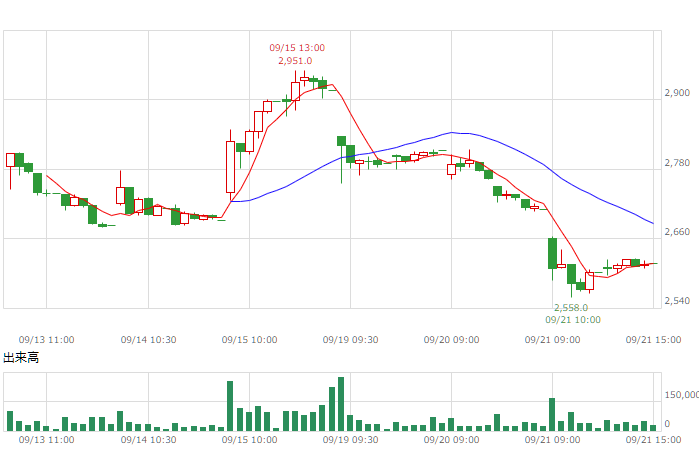The height and width of the screenshot is (451, 699).
Task: Click the 出来高 volume heading
Action: tap(21, 357)
